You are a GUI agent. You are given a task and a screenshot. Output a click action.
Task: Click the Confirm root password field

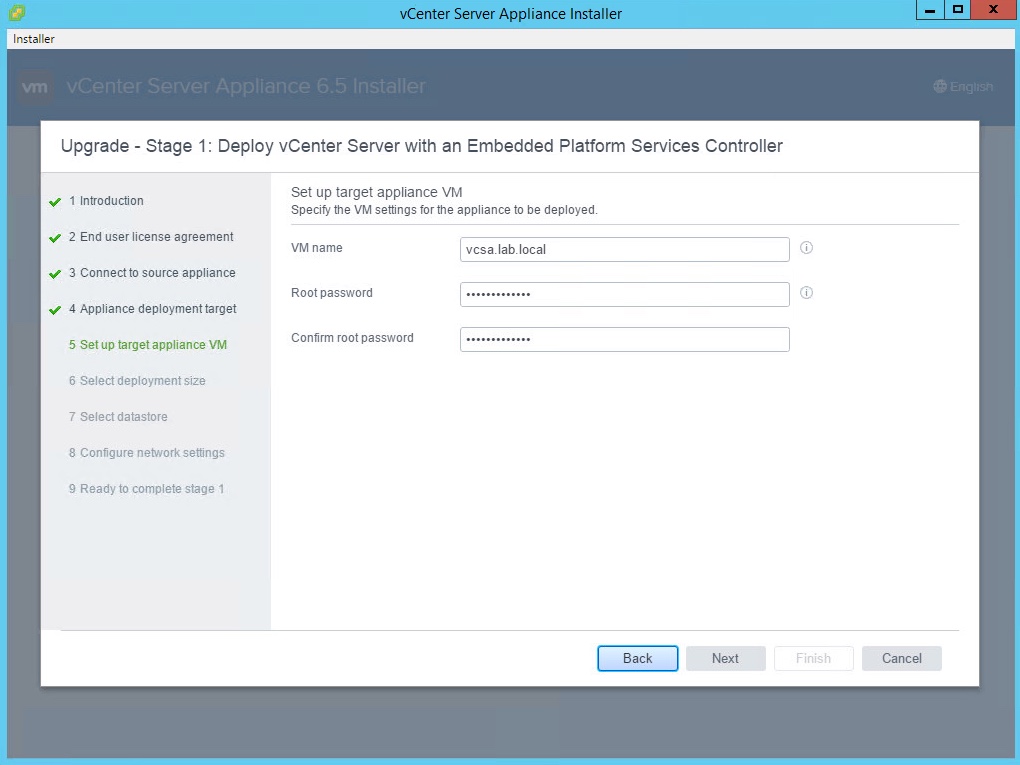tap(624, 339)
